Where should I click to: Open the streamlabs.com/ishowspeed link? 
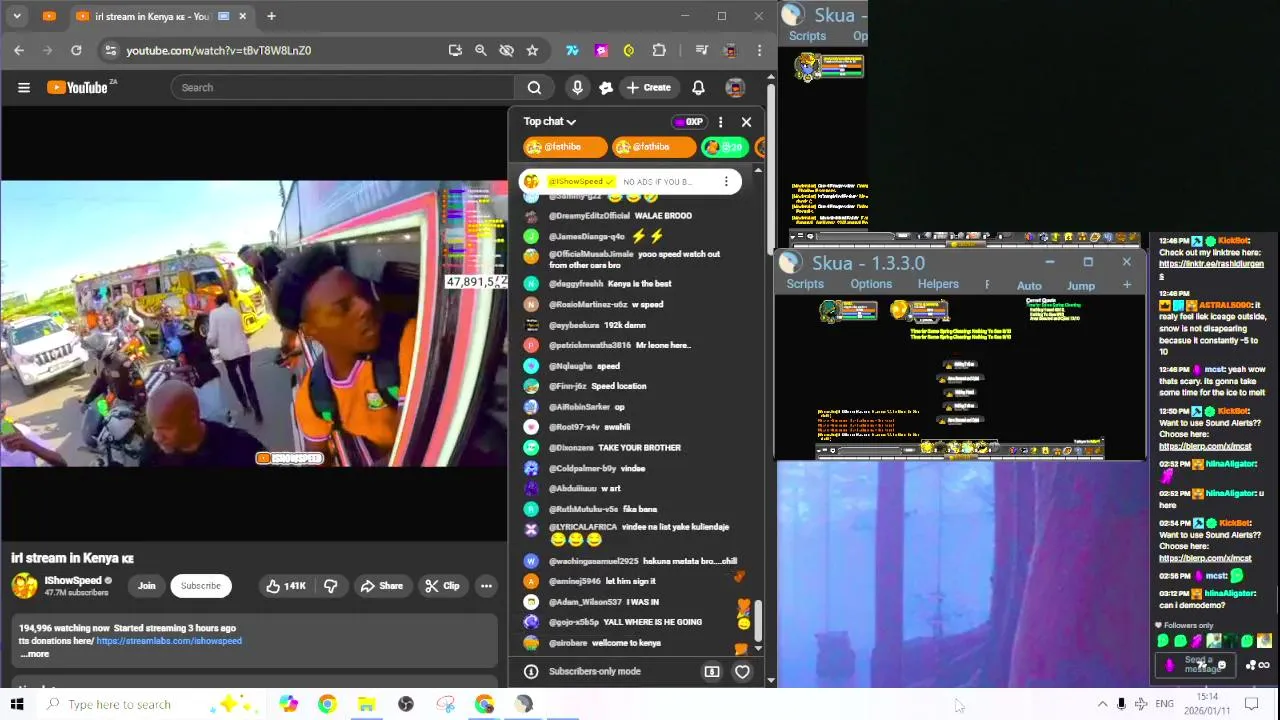[x=169, y=641]
